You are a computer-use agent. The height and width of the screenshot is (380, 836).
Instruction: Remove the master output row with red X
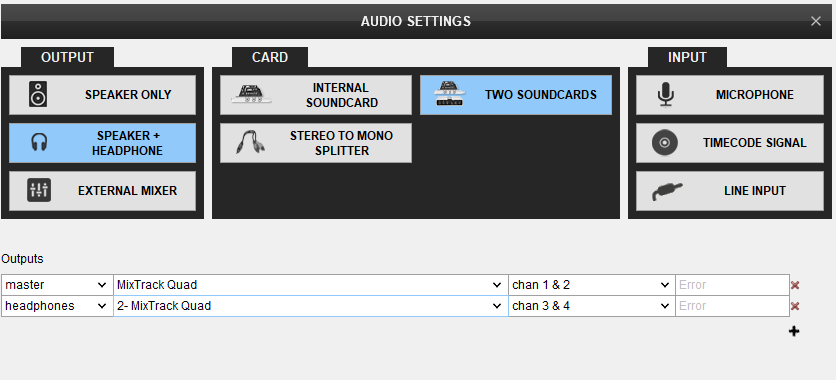click(x=795, y=285)
